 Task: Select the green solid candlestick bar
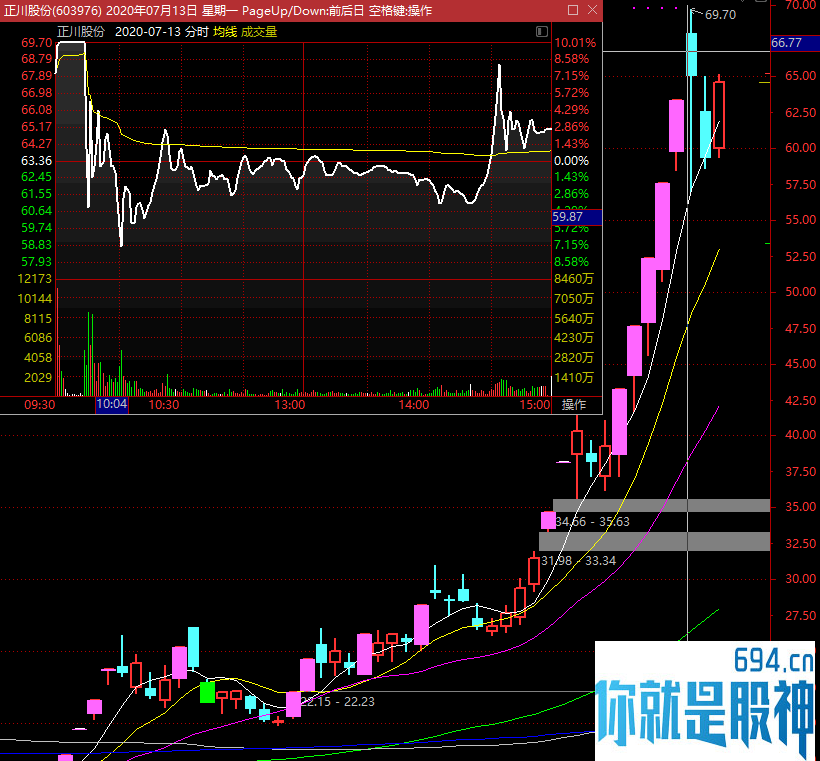208,692
